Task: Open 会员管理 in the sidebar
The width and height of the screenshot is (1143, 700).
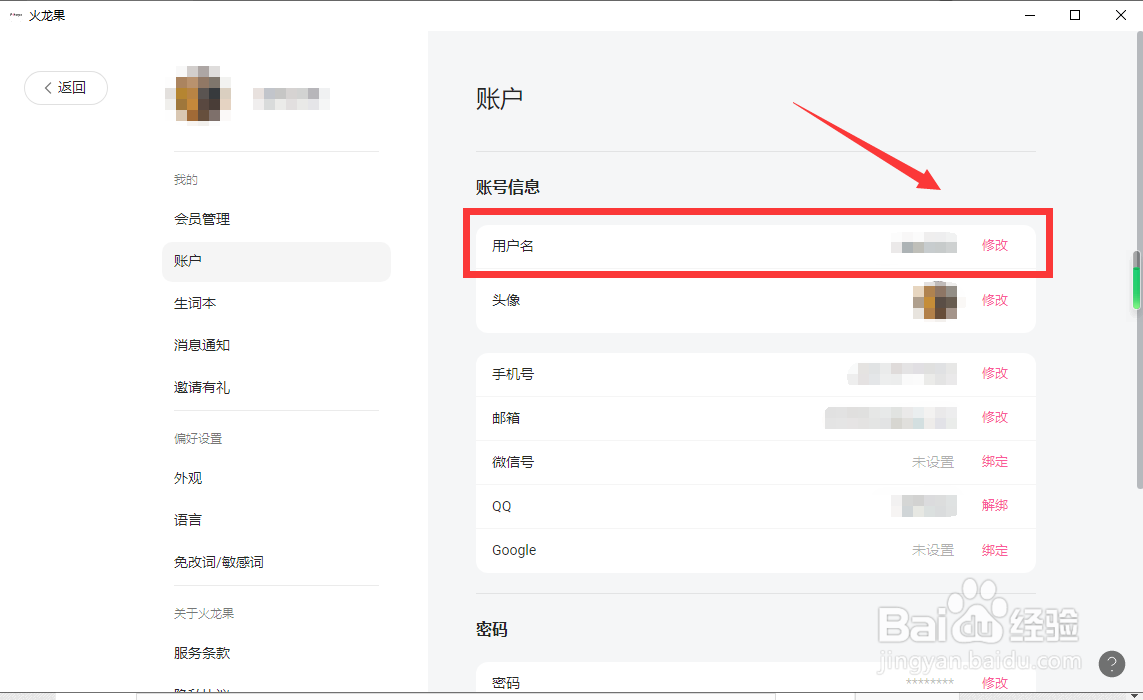Action: (202, 219)
